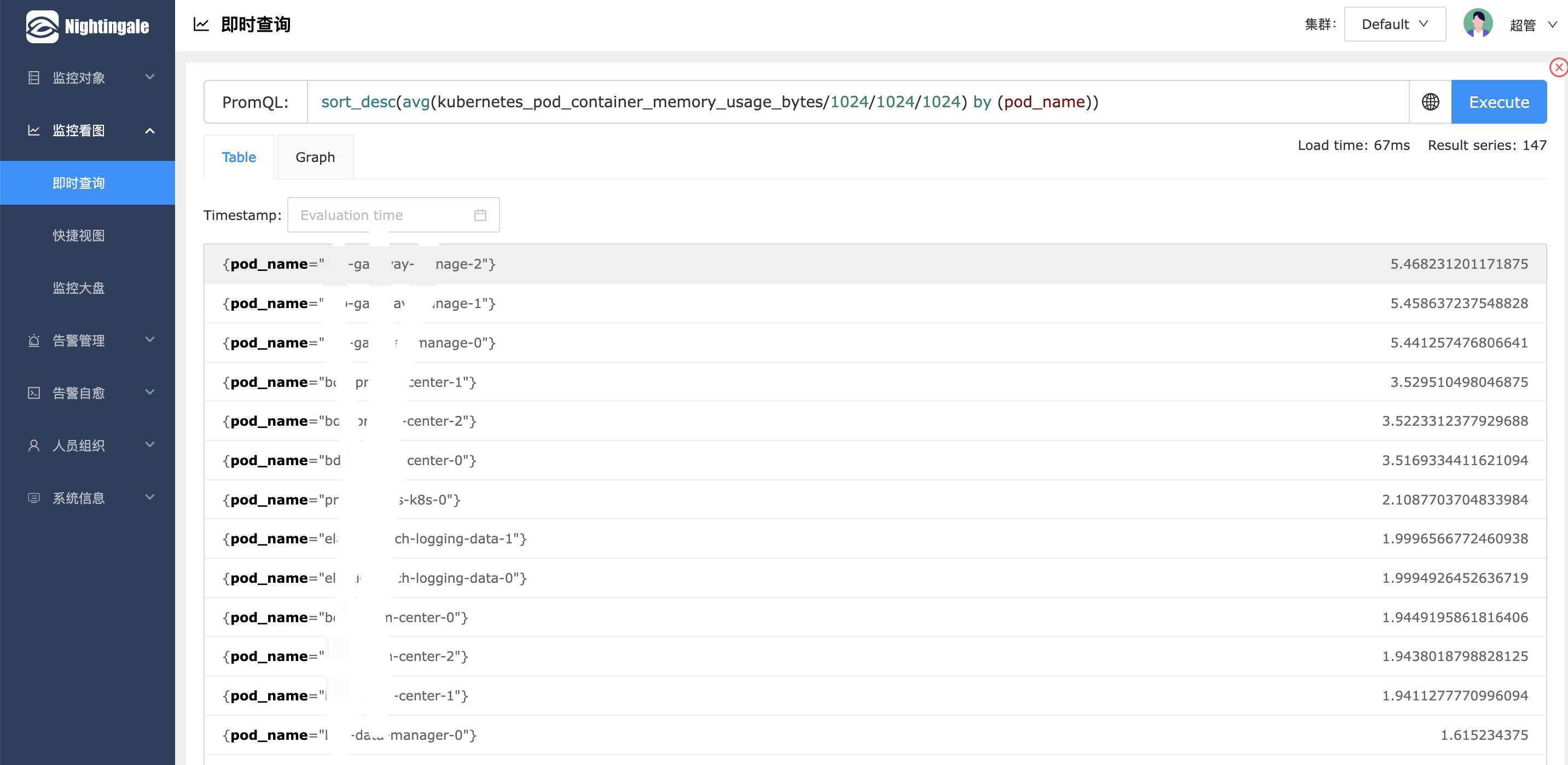Click the Nightingale logo icon
Viewport: 1568px width, 765px height.
[42, 26]
